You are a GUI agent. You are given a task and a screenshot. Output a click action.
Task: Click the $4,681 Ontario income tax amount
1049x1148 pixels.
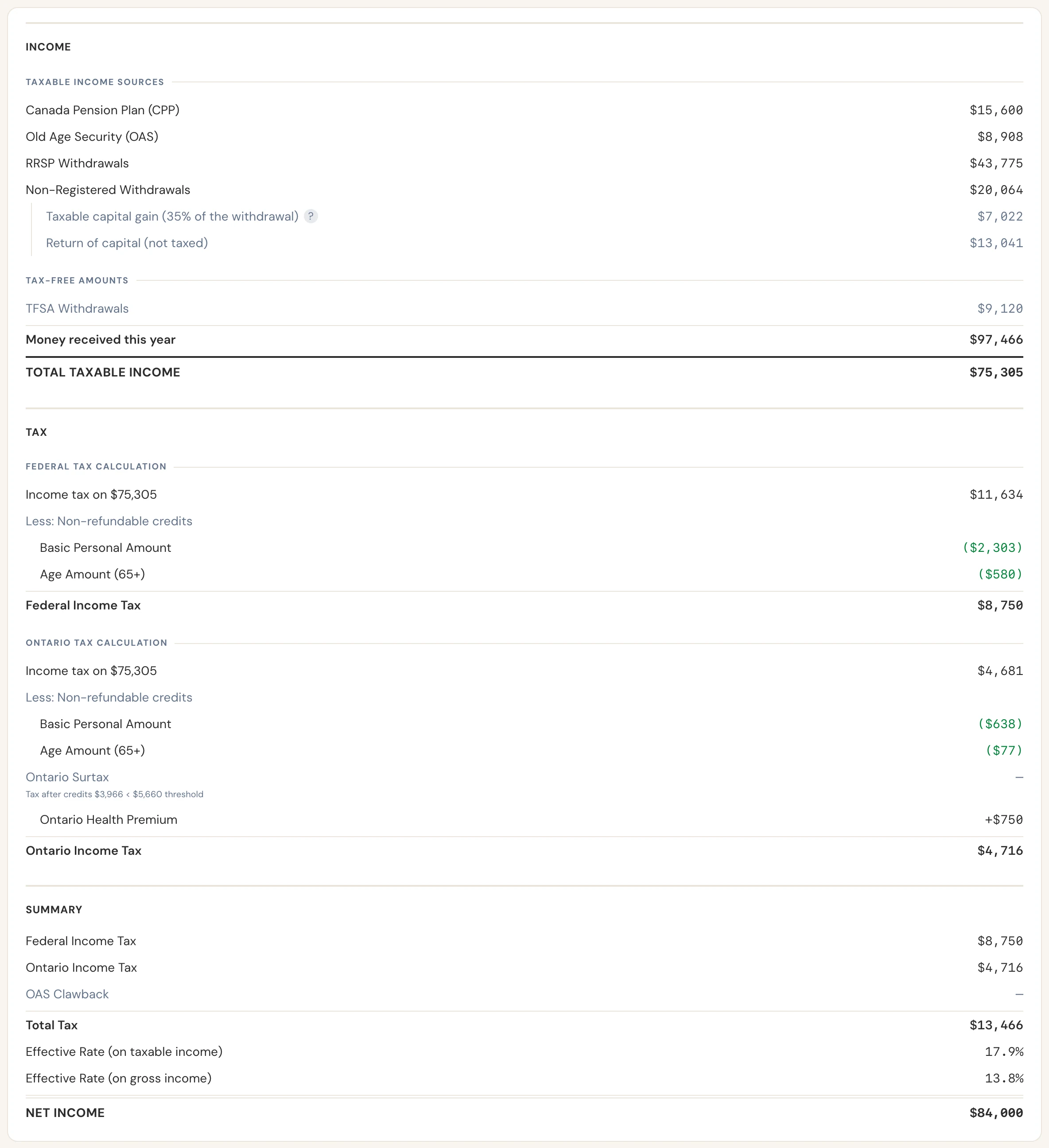pos(1000,671)
